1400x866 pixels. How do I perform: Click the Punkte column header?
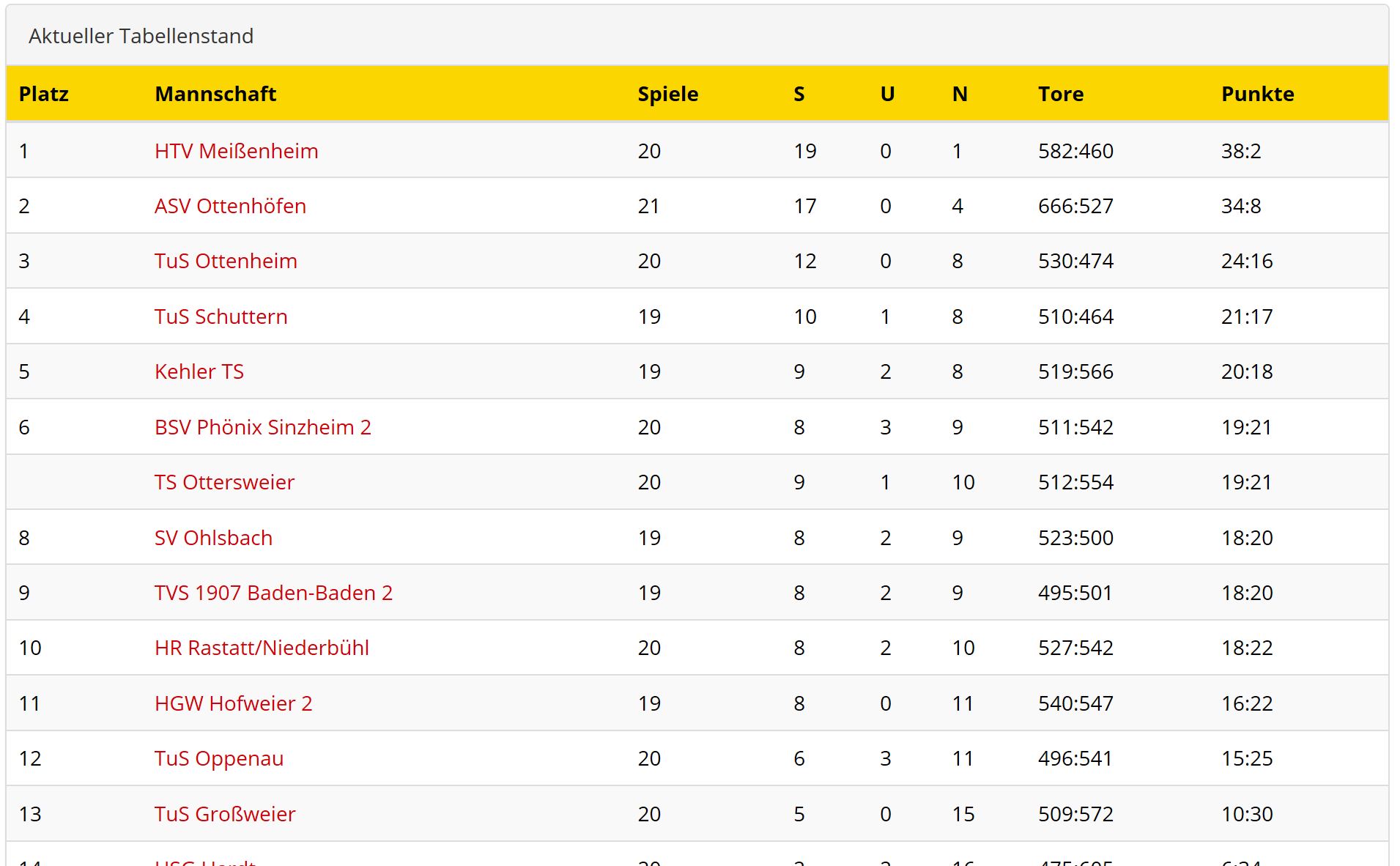(1257, 94)
